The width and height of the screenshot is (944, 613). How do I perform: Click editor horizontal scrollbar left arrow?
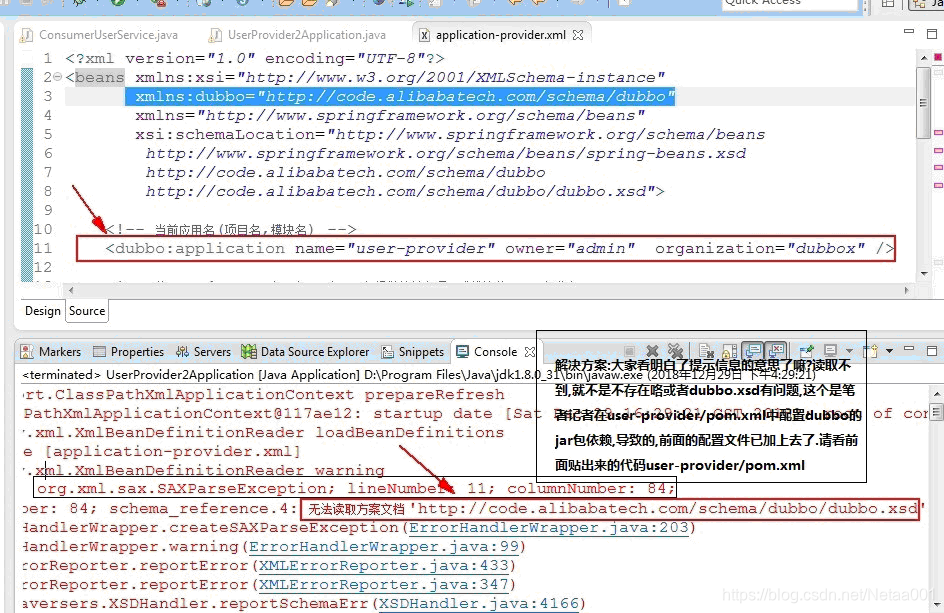[x=71, y=290]
